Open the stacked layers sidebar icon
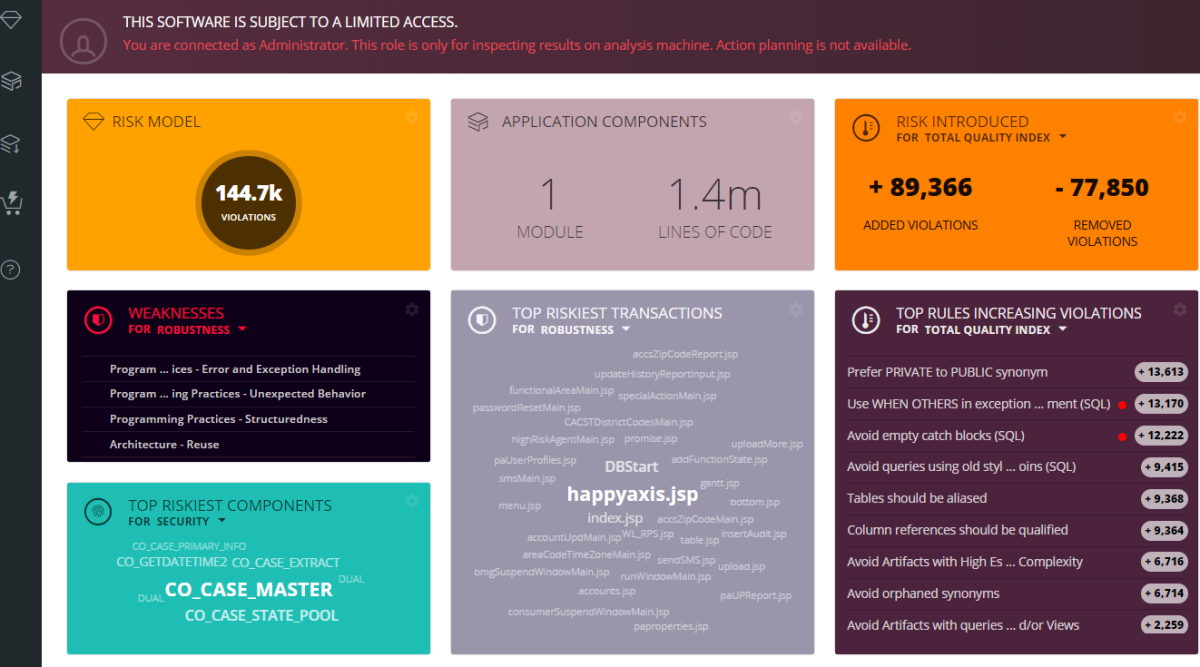Screen dimensions: 1200x667 (11, 81)
